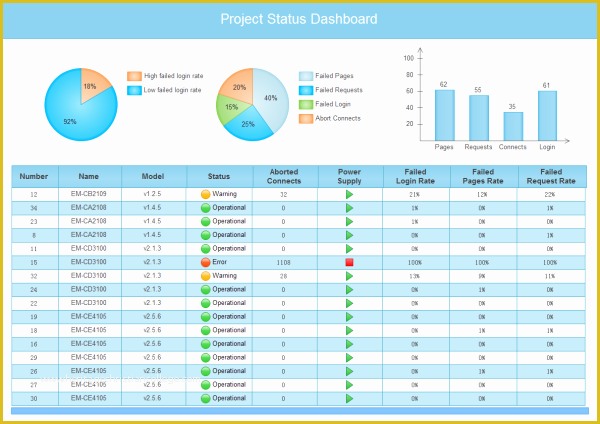This screenshot has width=600, height=424.
Task: Click the orange Warning status icon in row 12
Action: pos(205,194)
